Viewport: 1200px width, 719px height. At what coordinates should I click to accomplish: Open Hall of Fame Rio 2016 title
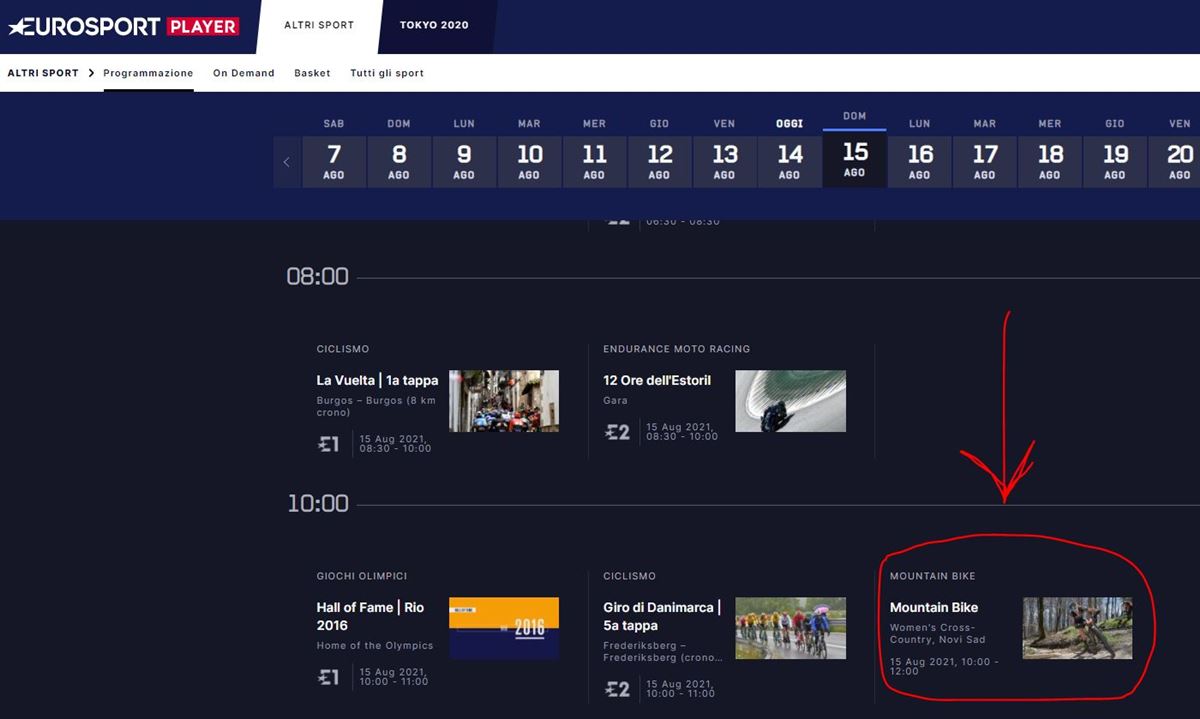click(x=370, y=616)
